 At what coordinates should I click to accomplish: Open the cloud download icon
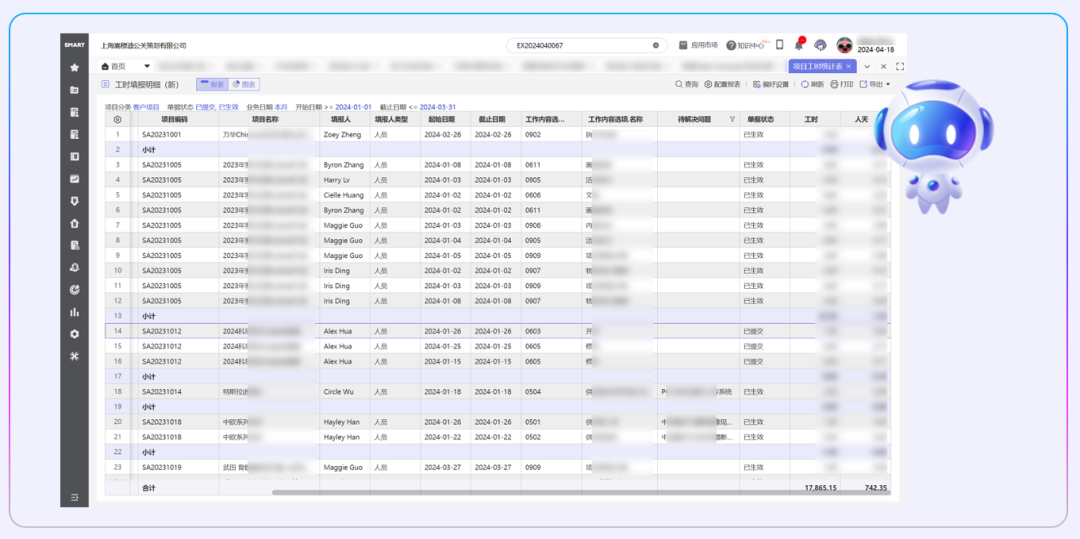click(820, 45)
